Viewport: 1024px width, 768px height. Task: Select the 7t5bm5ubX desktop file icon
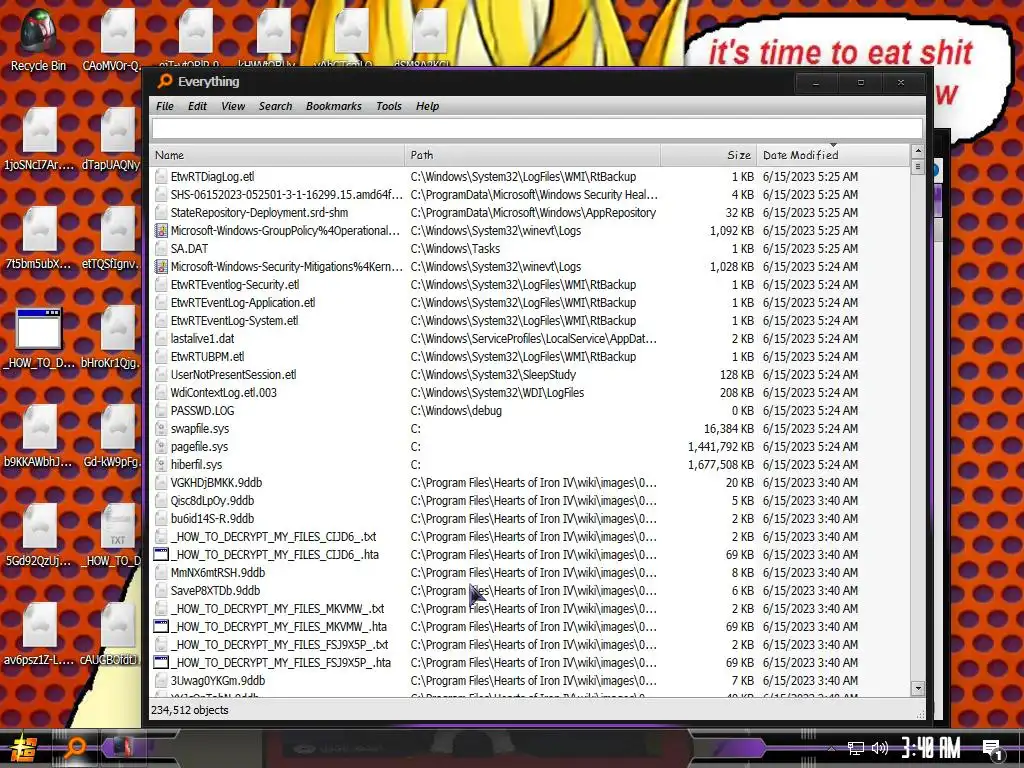[x=39, y=238]
